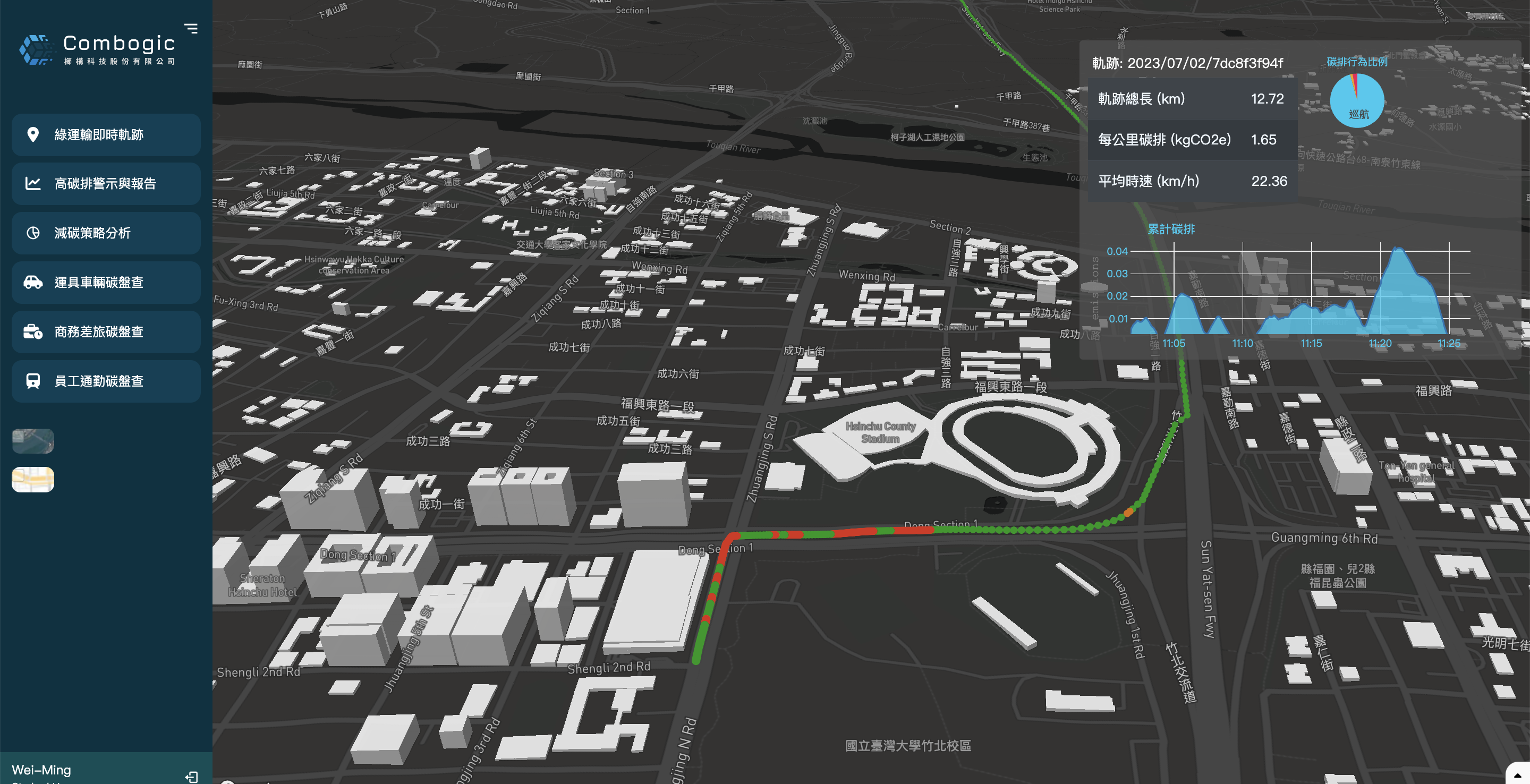Click the 11:05 time axis label
This screenshot has width=1530, height=784.
1174,343
